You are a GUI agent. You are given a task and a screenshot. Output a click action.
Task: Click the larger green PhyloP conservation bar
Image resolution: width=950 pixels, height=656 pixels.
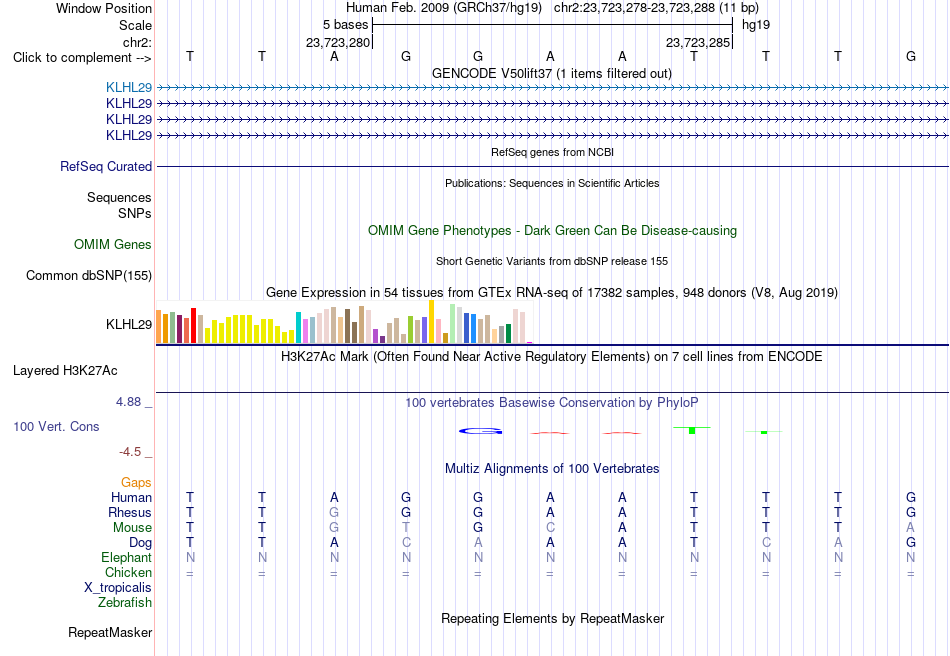[692, 430]
